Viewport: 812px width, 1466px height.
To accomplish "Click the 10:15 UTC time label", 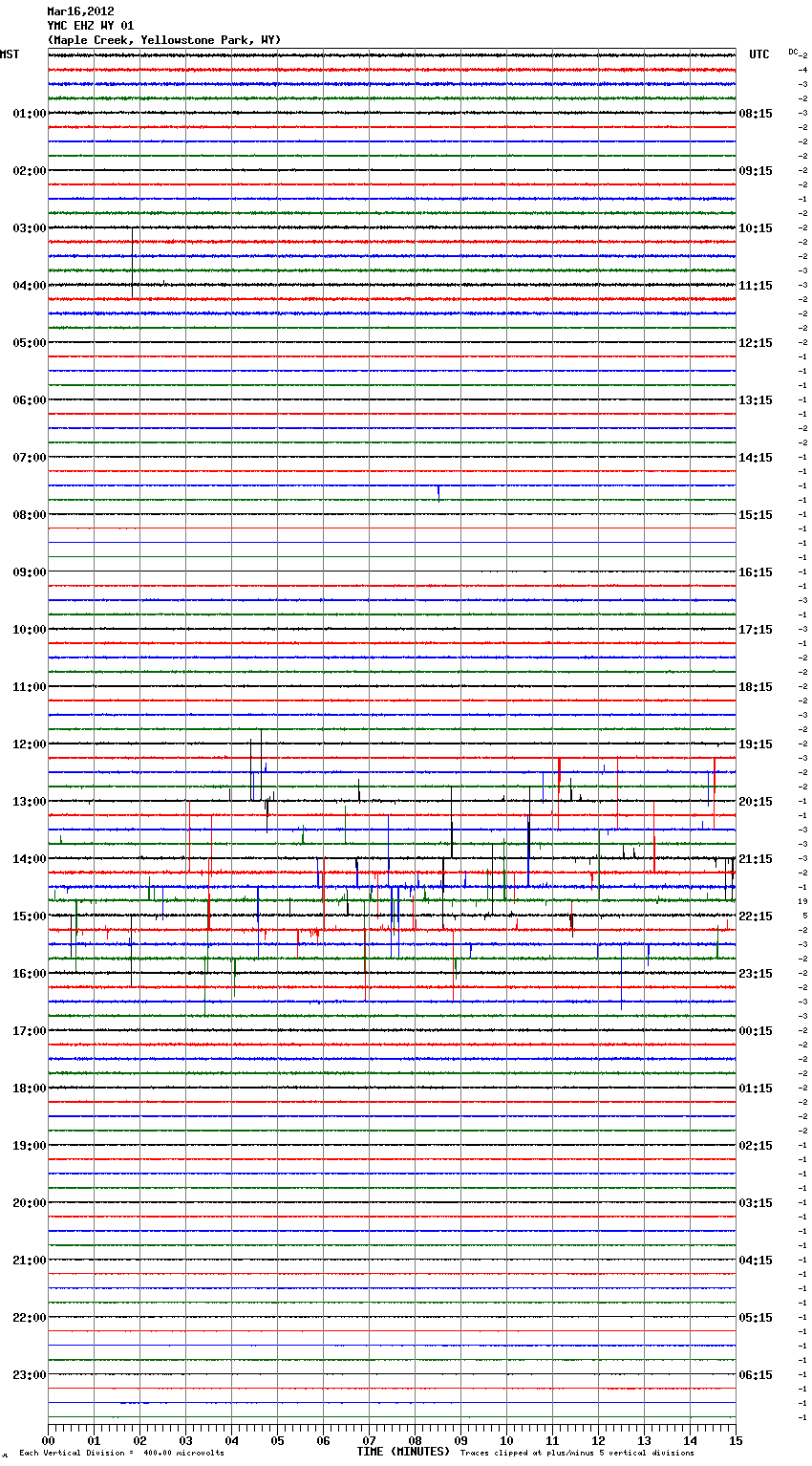I will (x=756, y=228).
